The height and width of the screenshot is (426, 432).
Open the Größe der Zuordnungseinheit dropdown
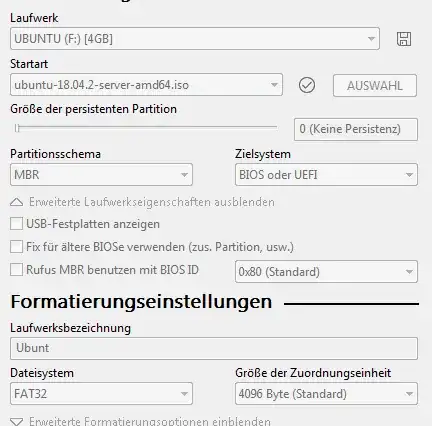click(x=326, y=394)
